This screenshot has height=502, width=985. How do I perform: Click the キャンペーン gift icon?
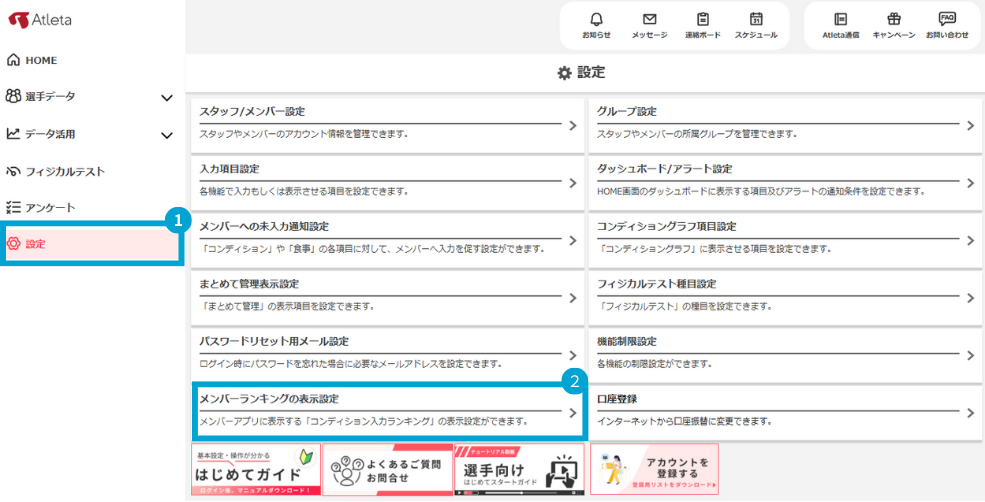[893, 24]
